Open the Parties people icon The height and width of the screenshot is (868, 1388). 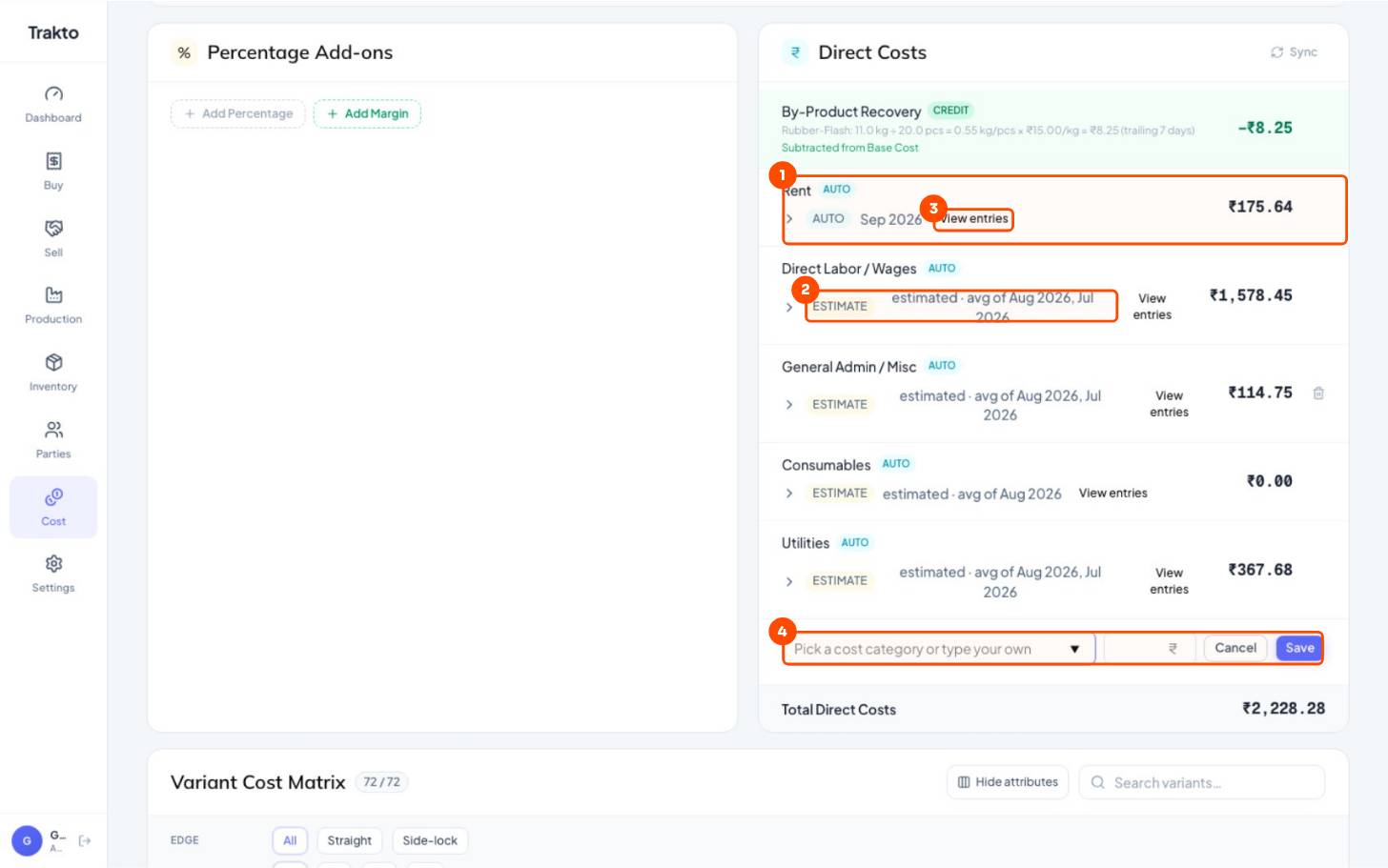pyautogui.click(x=53, y=429)
